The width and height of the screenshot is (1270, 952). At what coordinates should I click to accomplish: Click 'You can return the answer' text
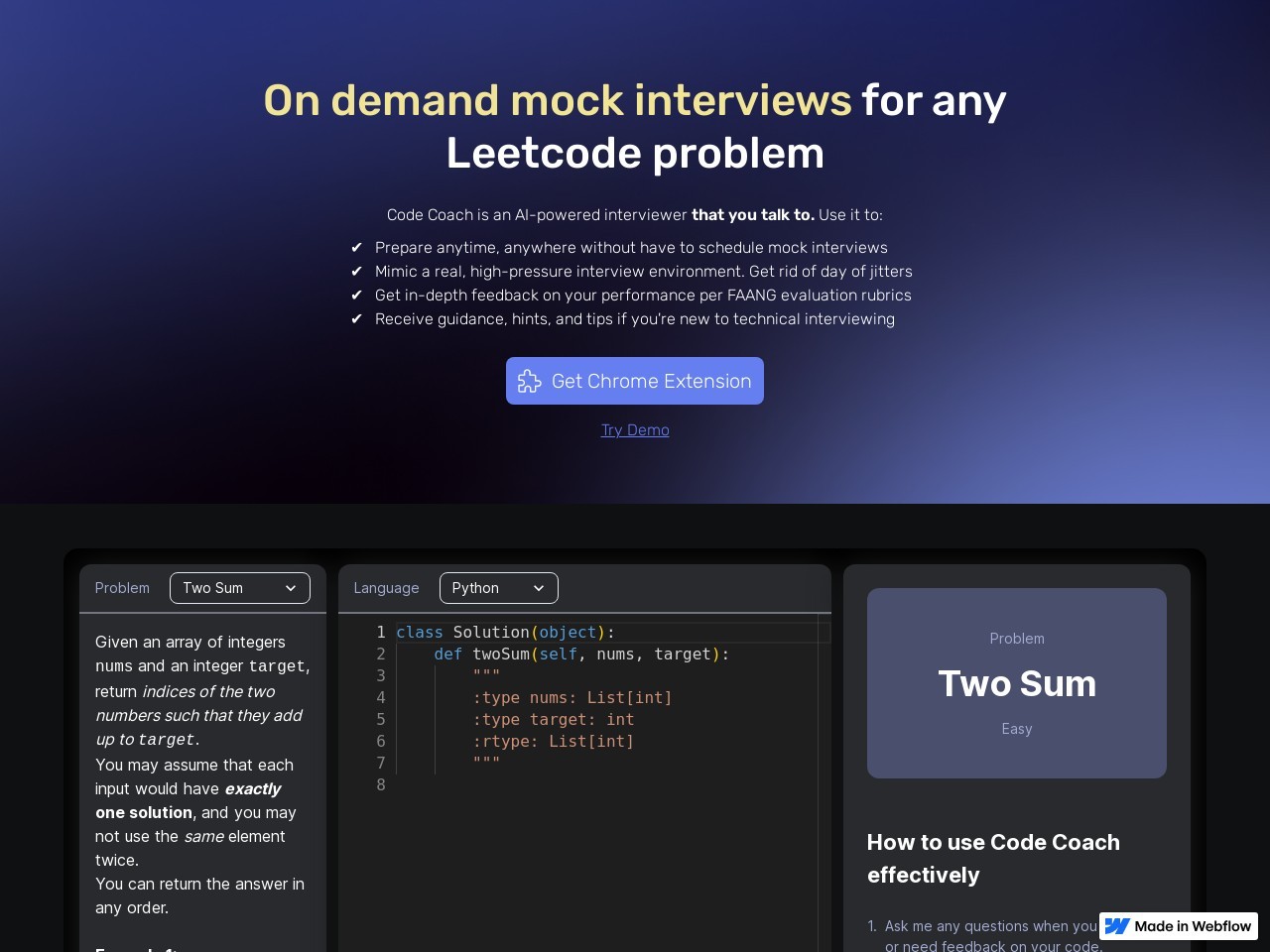point(199,895)
